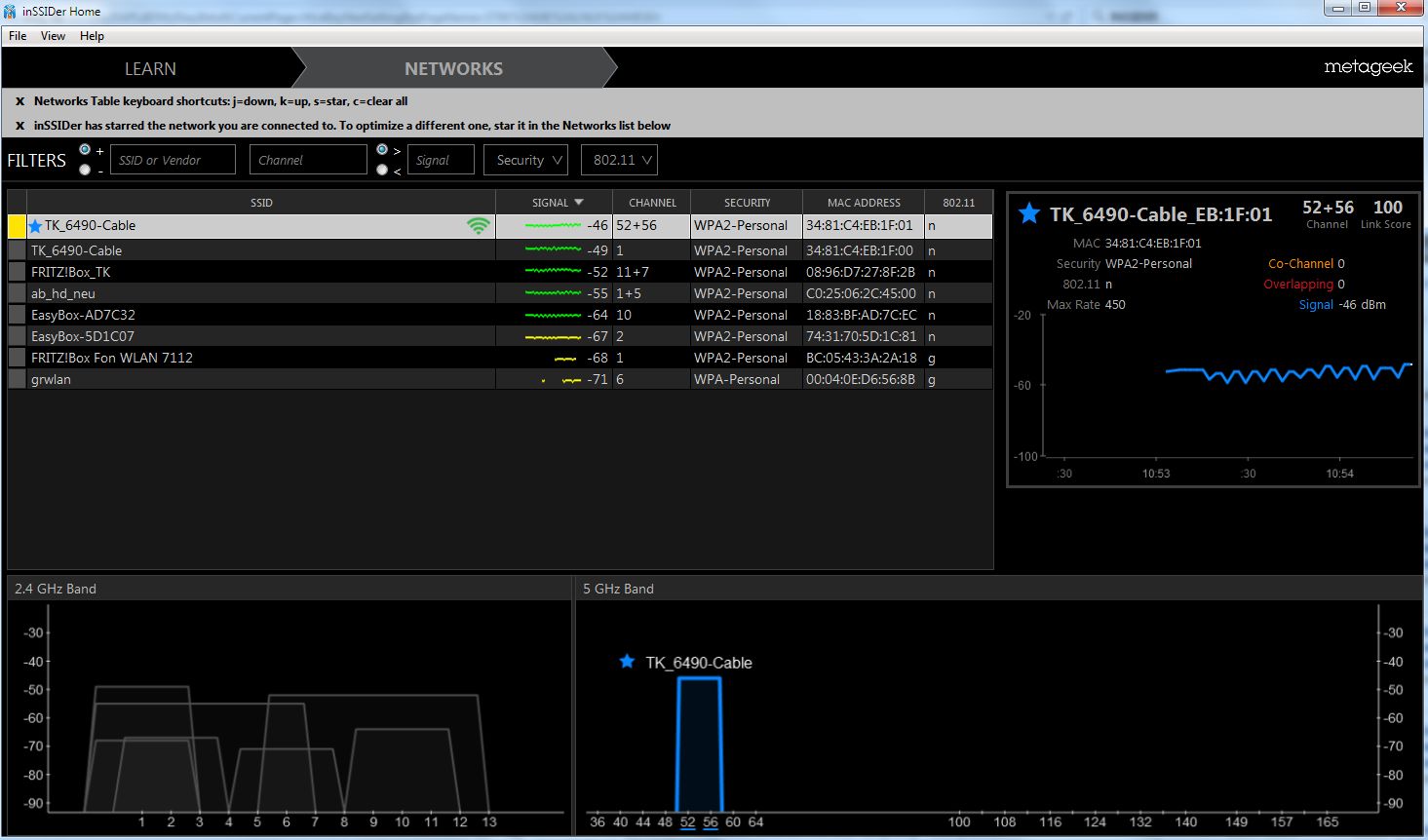
Task: Switch to the NETWORKS tab
Action: coord(454,68)
